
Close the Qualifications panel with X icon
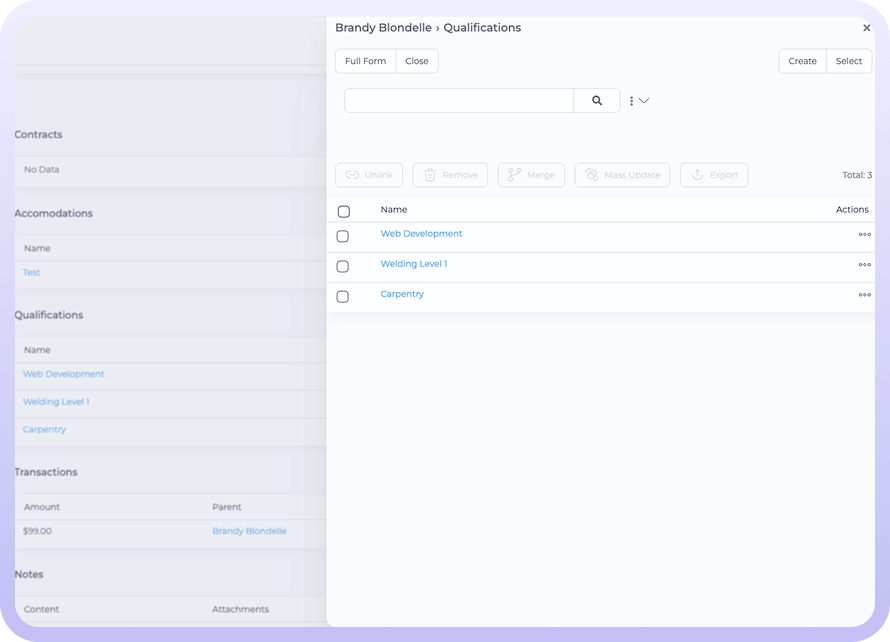(866, 28)
